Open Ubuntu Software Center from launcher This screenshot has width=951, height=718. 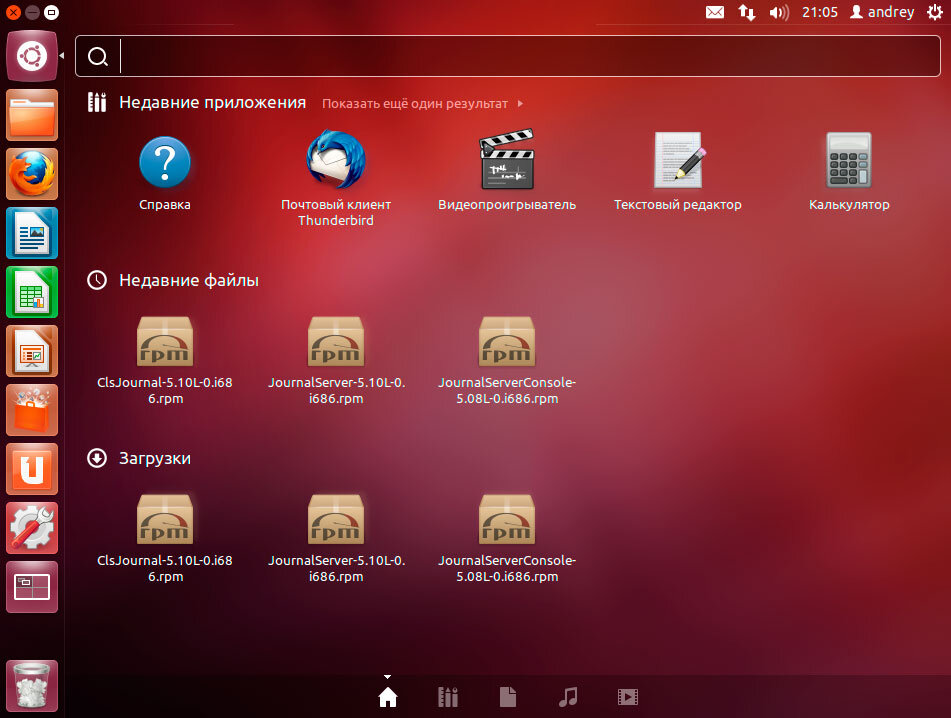click(32, 410)
